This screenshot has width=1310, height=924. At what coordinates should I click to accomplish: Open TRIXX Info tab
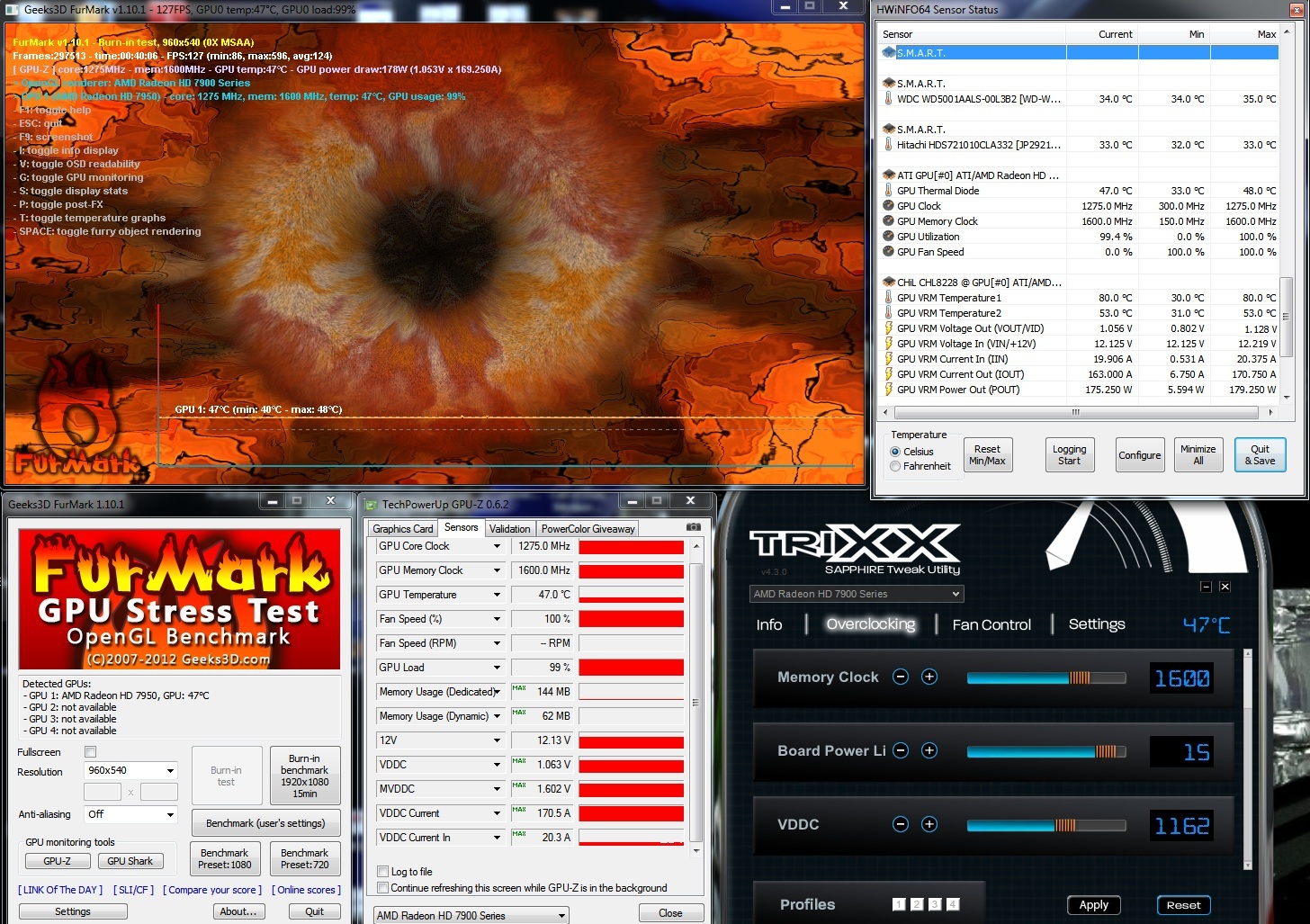pyautogui.click(x=769, y=624)
